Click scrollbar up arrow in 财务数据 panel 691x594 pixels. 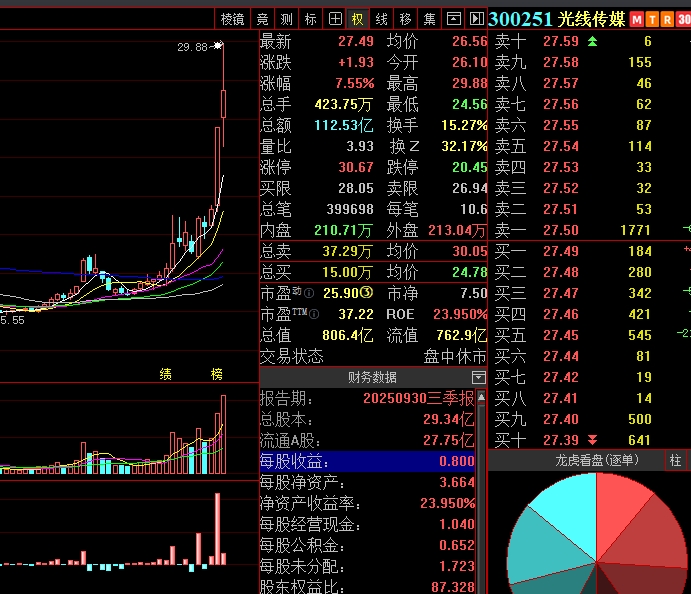481,397
